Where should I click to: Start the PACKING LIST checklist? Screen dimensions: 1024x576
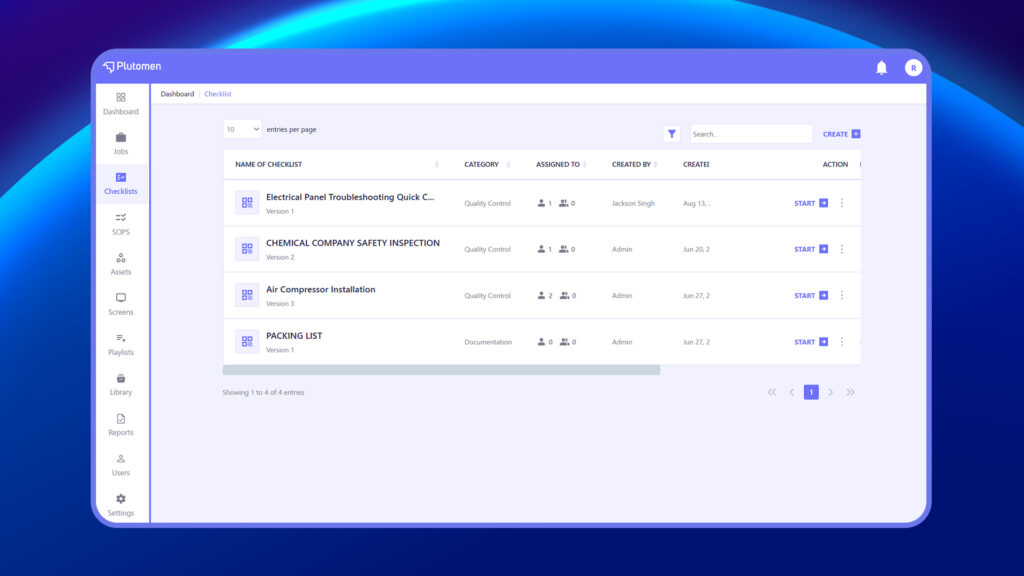click(811, 342)
